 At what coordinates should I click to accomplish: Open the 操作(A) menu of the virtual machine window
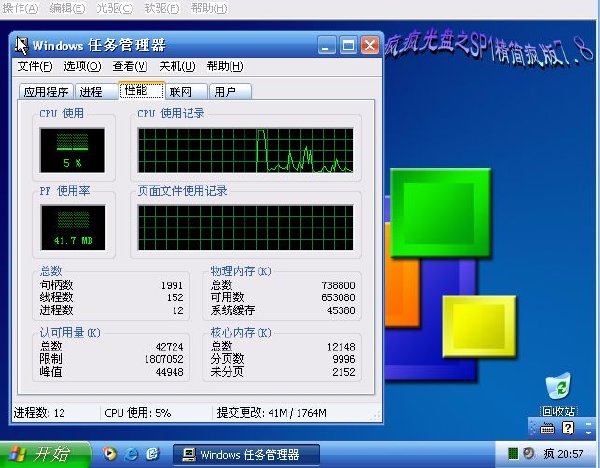(x=20, y=8)
